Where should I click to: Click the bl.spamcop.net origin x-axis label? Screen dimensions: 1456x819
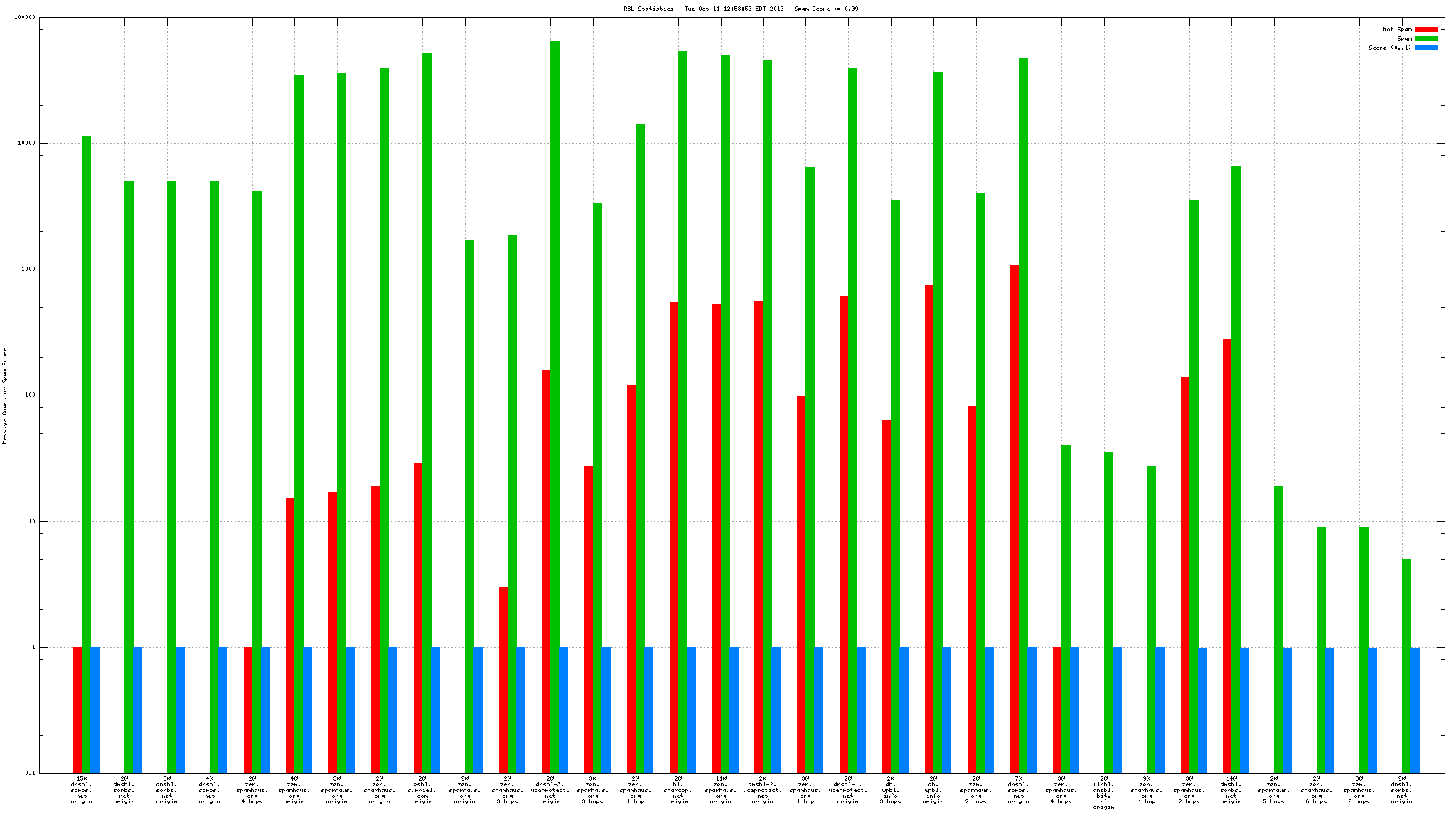pos(678,790)
